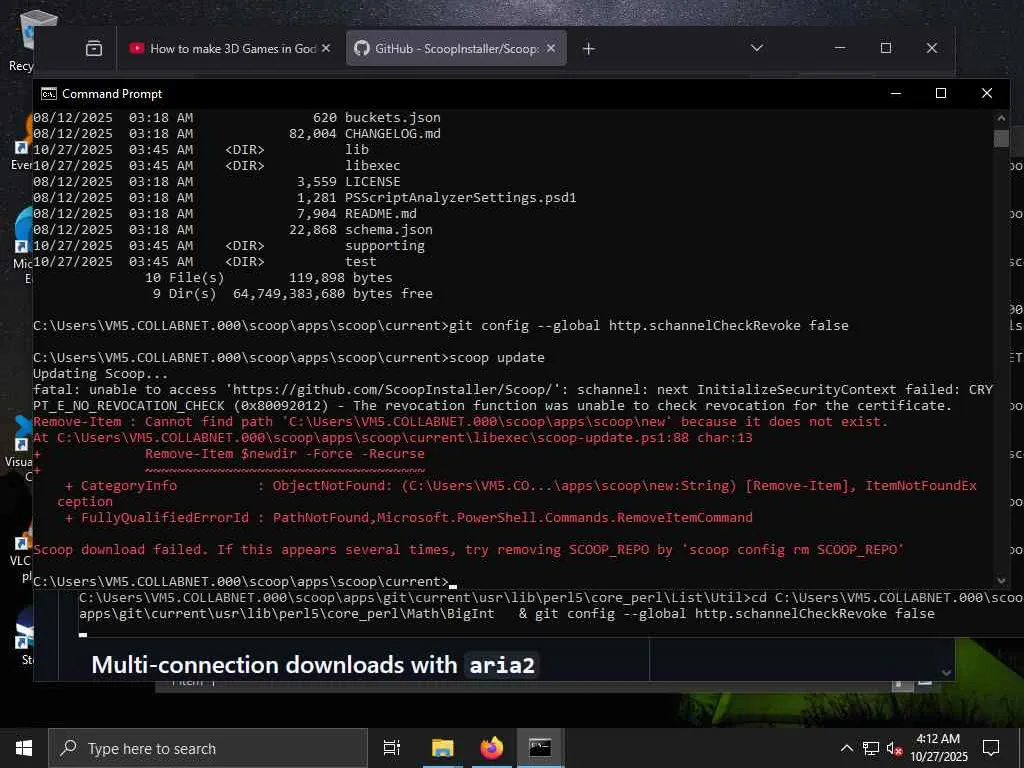Minimize the Command Prompt window
The height and width of the screenshot is (768, 1024).
[896, 93]
